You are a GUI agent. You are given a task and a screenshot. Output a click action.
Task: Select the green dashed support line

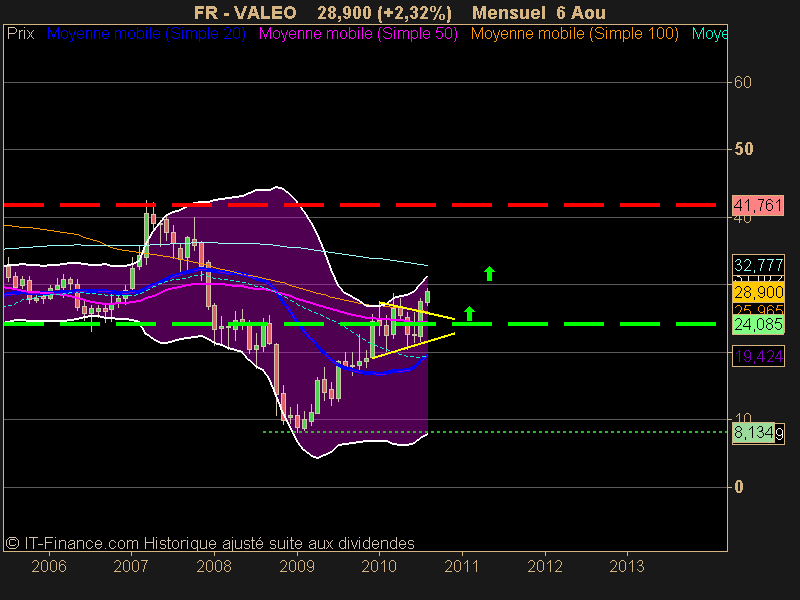pos(360,324)
